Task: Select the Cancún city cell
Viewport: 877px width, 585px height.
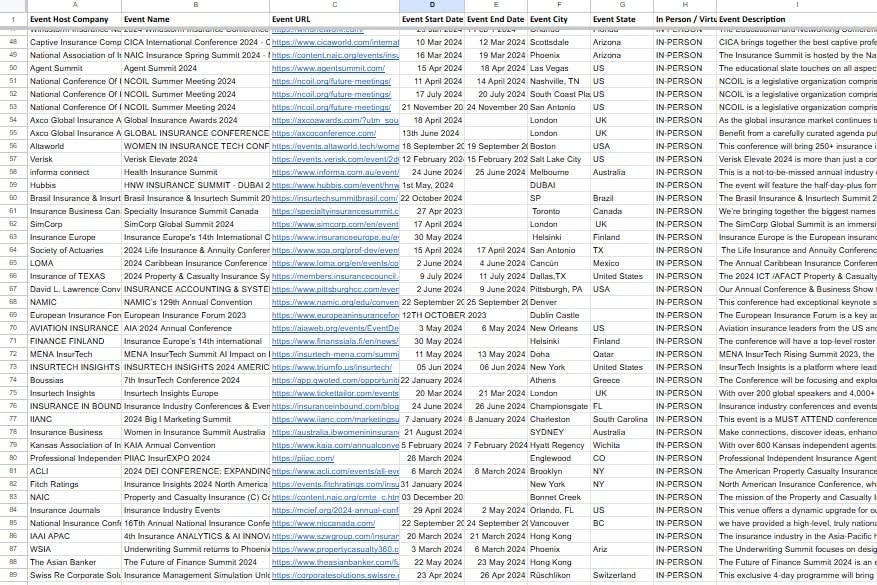Action: pos(559,263)
